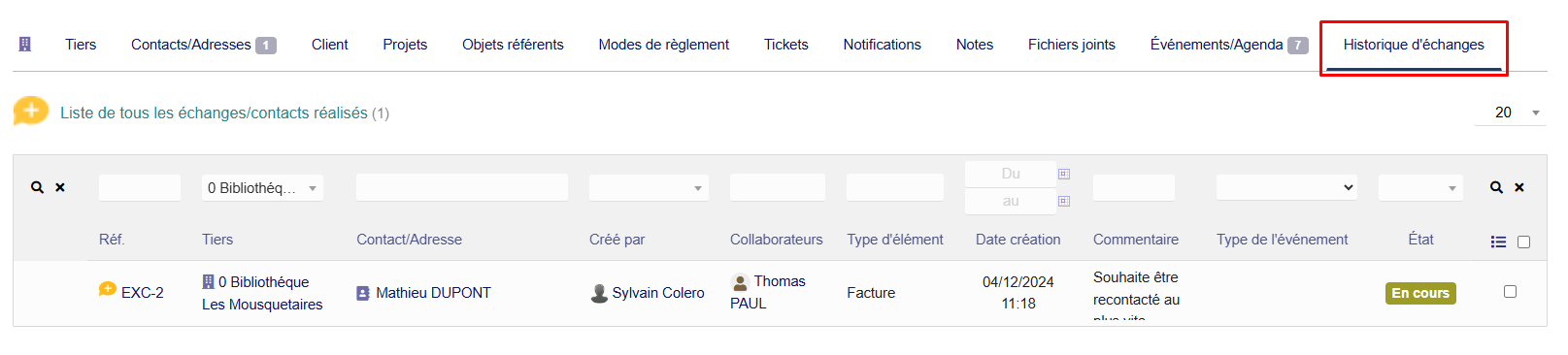Open the EXC-2 exchange reference link
The image size is (1568, 355).
142,292
